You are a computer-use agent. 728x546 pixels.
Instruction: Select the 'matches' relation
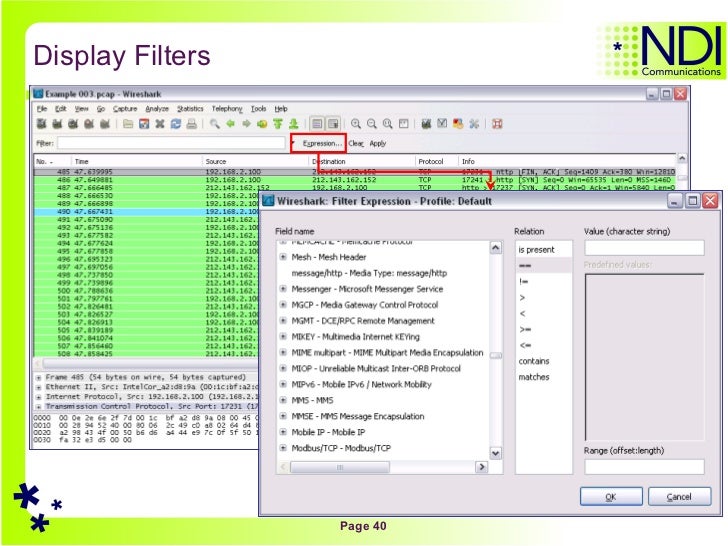[534, 377]
